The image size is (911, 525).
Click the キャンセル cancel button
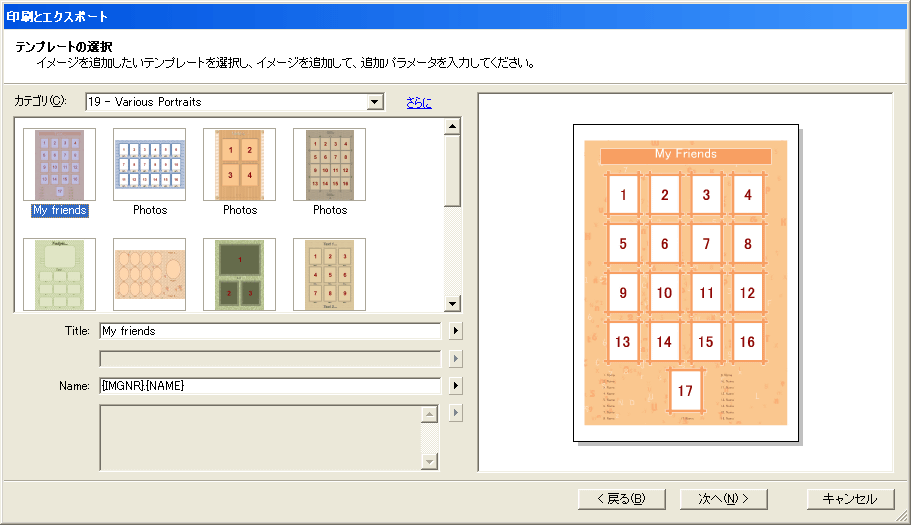pos(850,499)
